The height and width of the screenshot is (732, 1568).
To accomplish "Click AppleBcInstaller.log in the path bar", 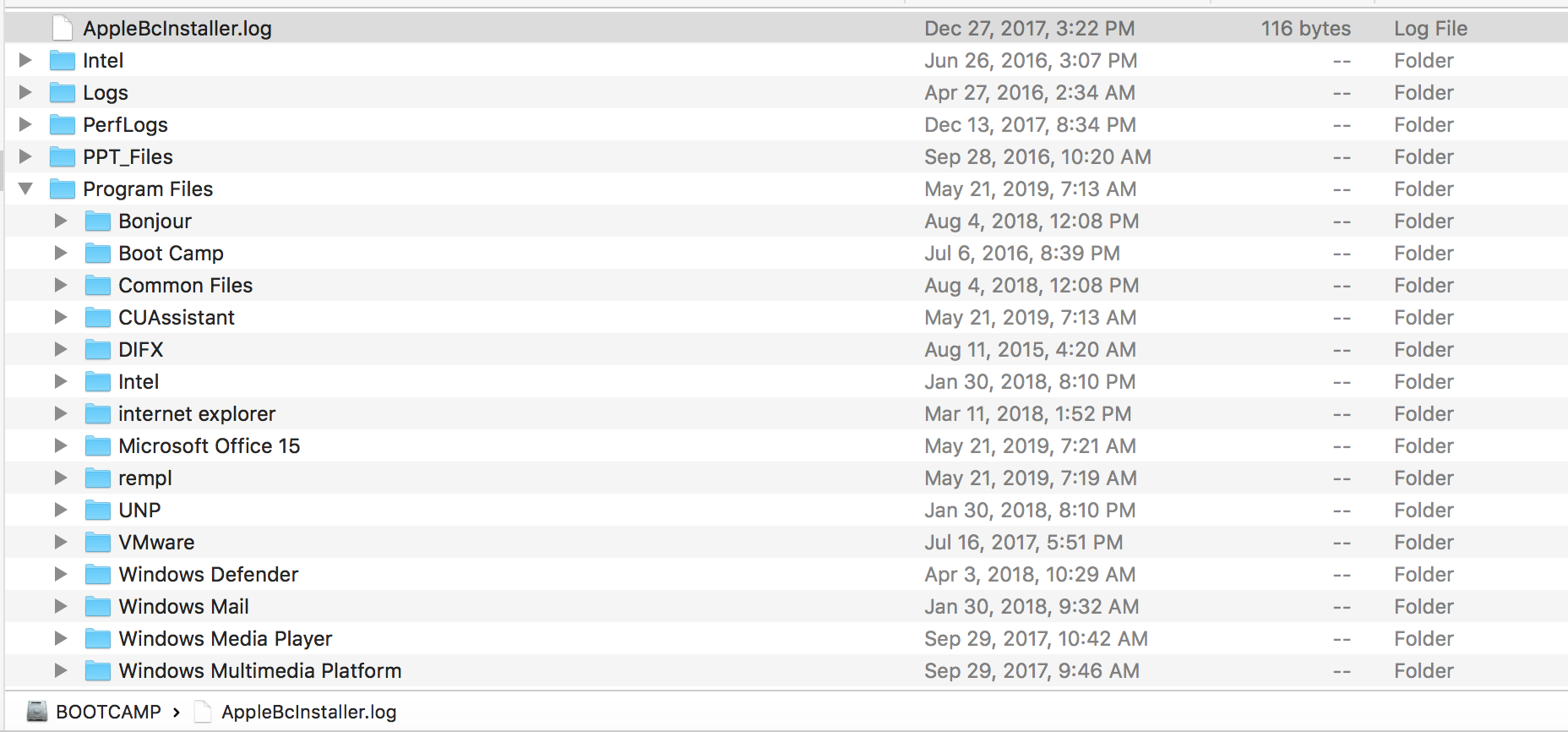I will 308,712.
